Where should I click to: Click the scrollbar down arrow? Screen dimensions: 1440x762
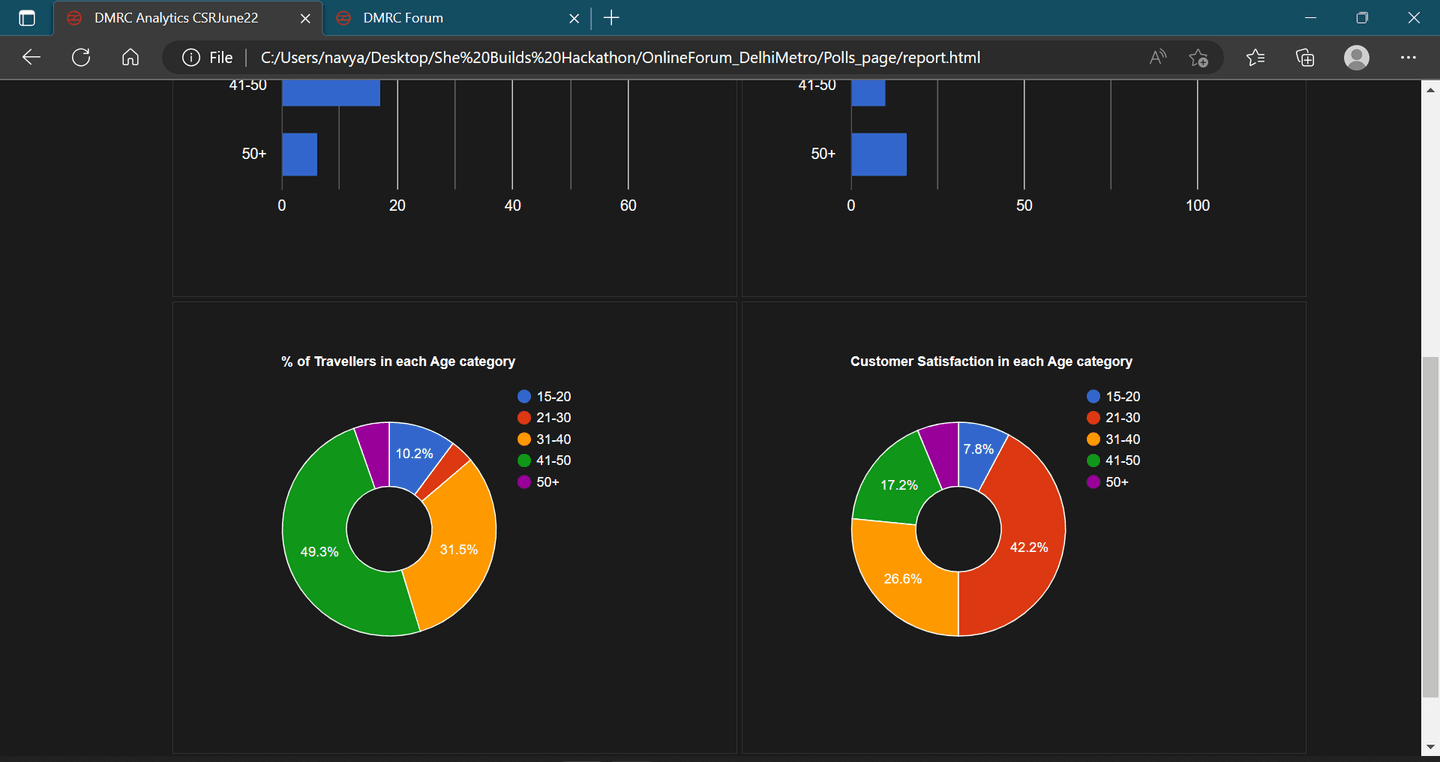click(1430, 748)
